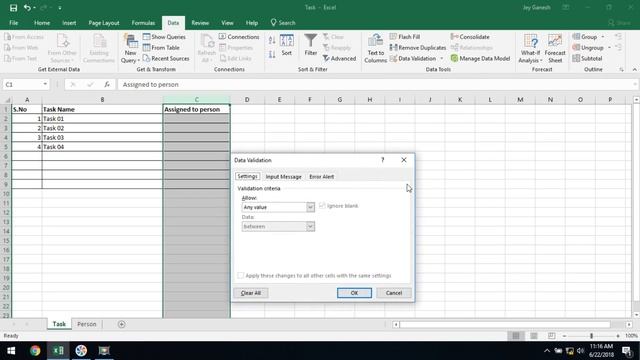Open New Query in the ribbon
Viewport: 640px width, 360px height.
(130, 49)
